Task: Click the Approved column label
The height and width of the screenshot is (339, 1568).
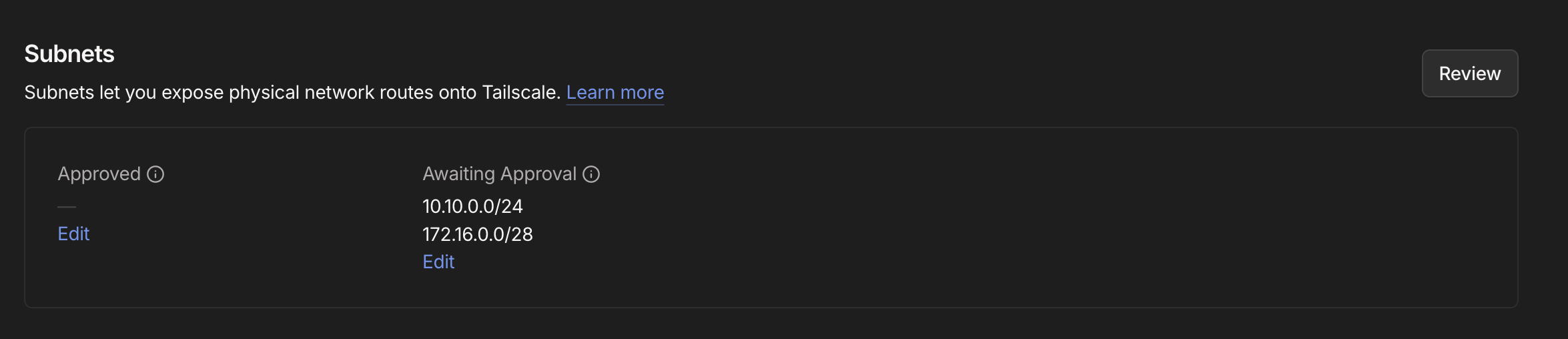Action: [x=99, y=174]
